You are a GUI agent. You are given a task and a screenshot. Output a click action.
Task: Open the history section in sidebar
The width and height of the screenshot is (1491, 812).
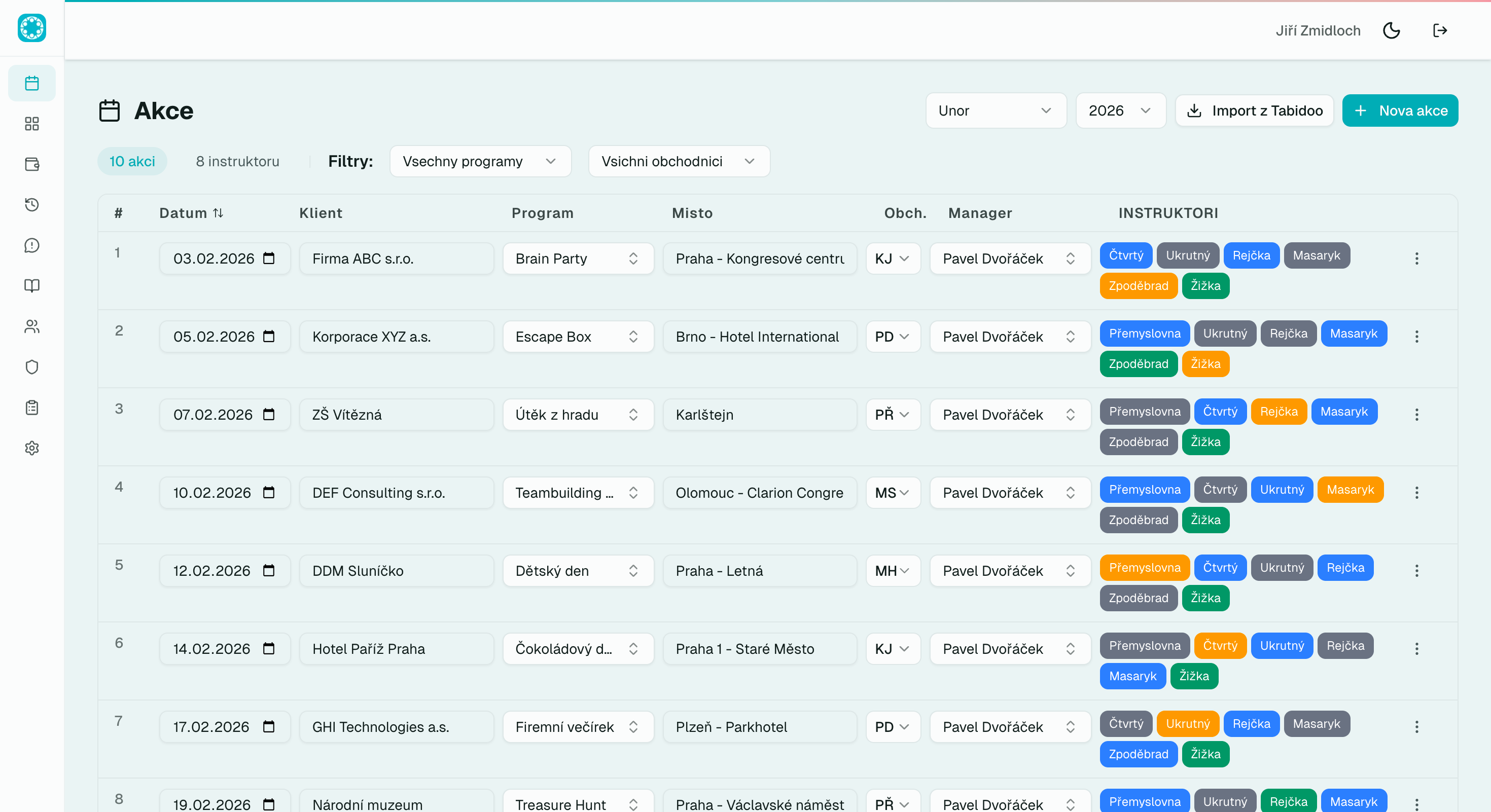[32, 205]
